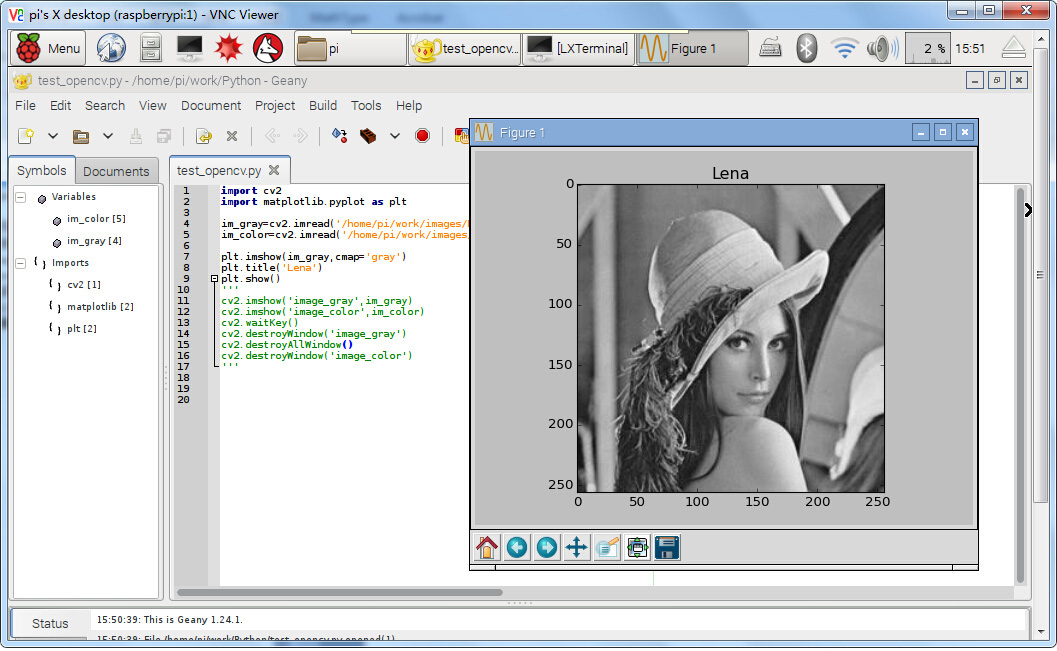Open the Document menu
Image resolution: width=1057 pixels, height=651 pixels.
211,106
